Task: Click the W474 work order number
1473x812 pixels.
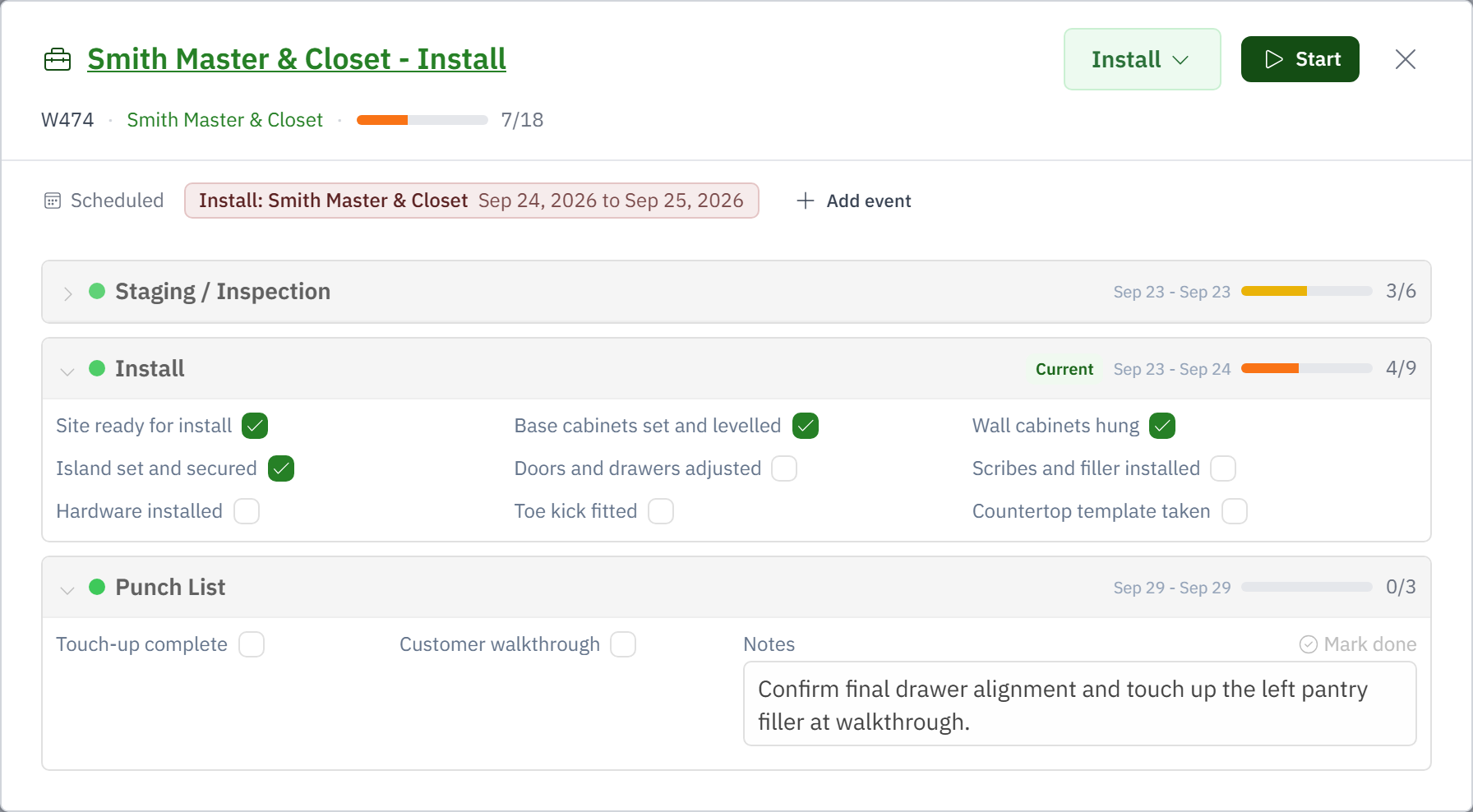Action: 67,120
